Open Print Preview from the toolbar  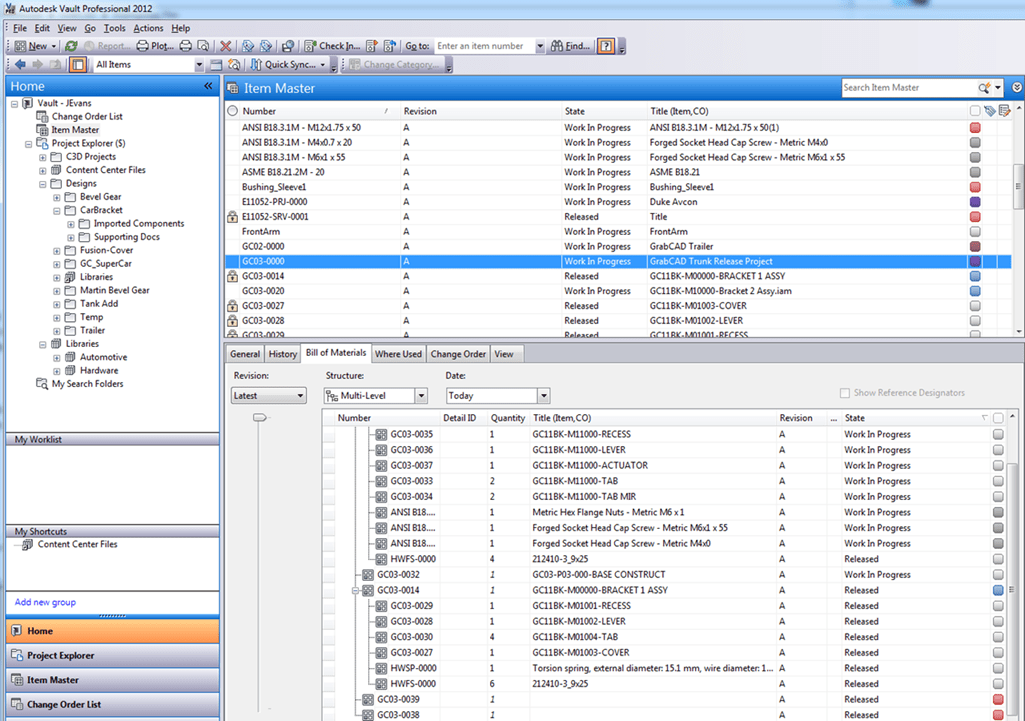(203, 46)
